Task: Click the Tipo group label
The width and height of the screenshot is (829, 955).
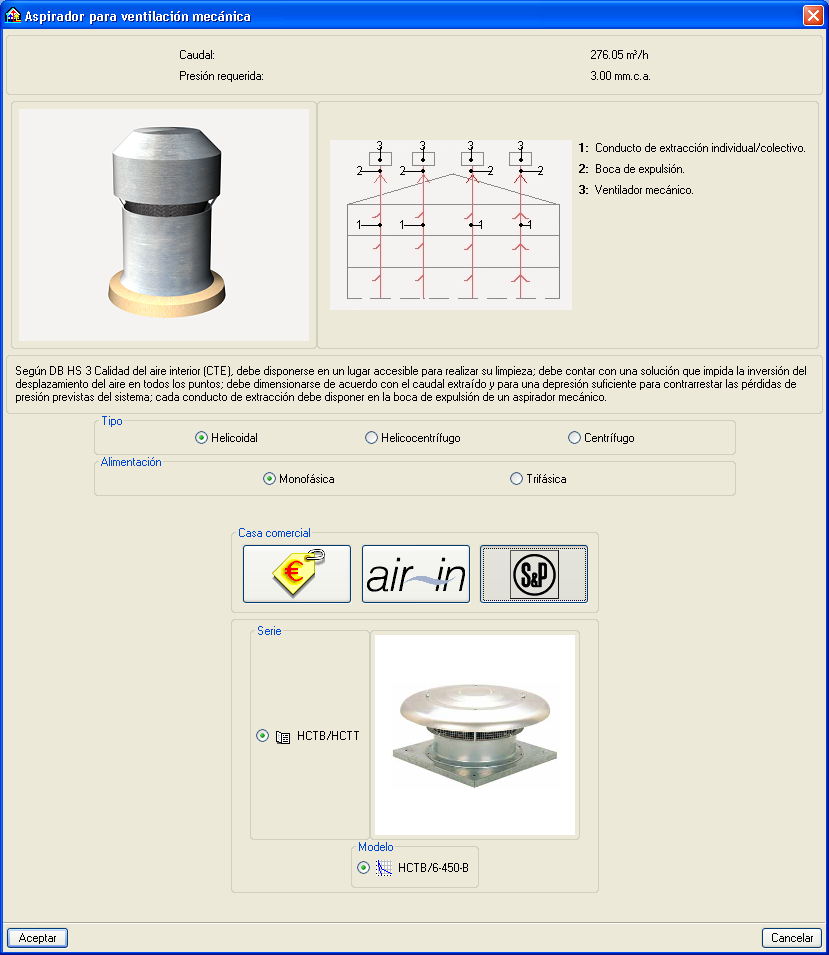Action: click(112, 421)
